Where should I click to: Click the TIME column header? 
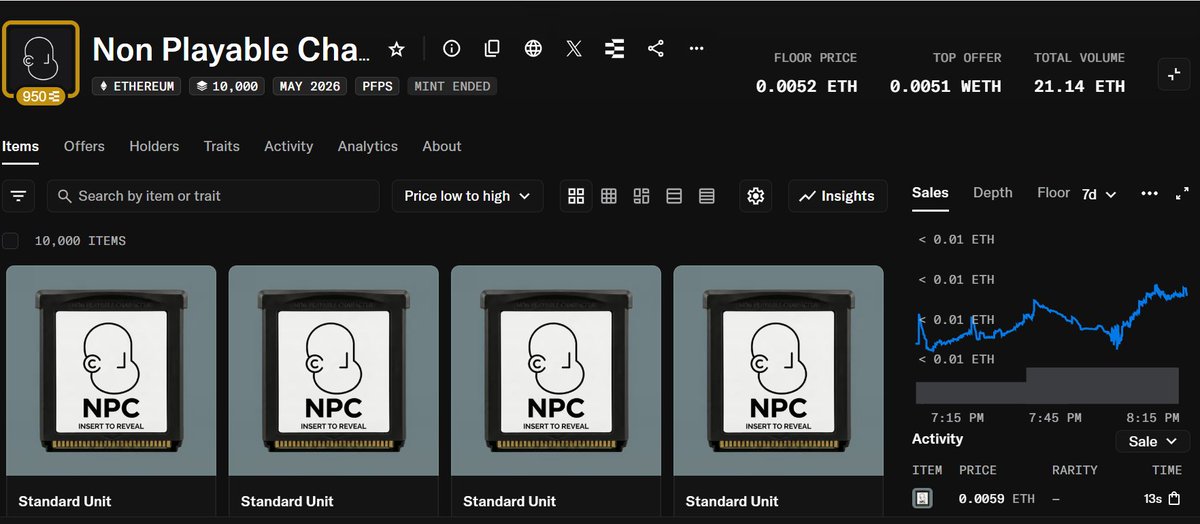click(x=1167, y=470)
